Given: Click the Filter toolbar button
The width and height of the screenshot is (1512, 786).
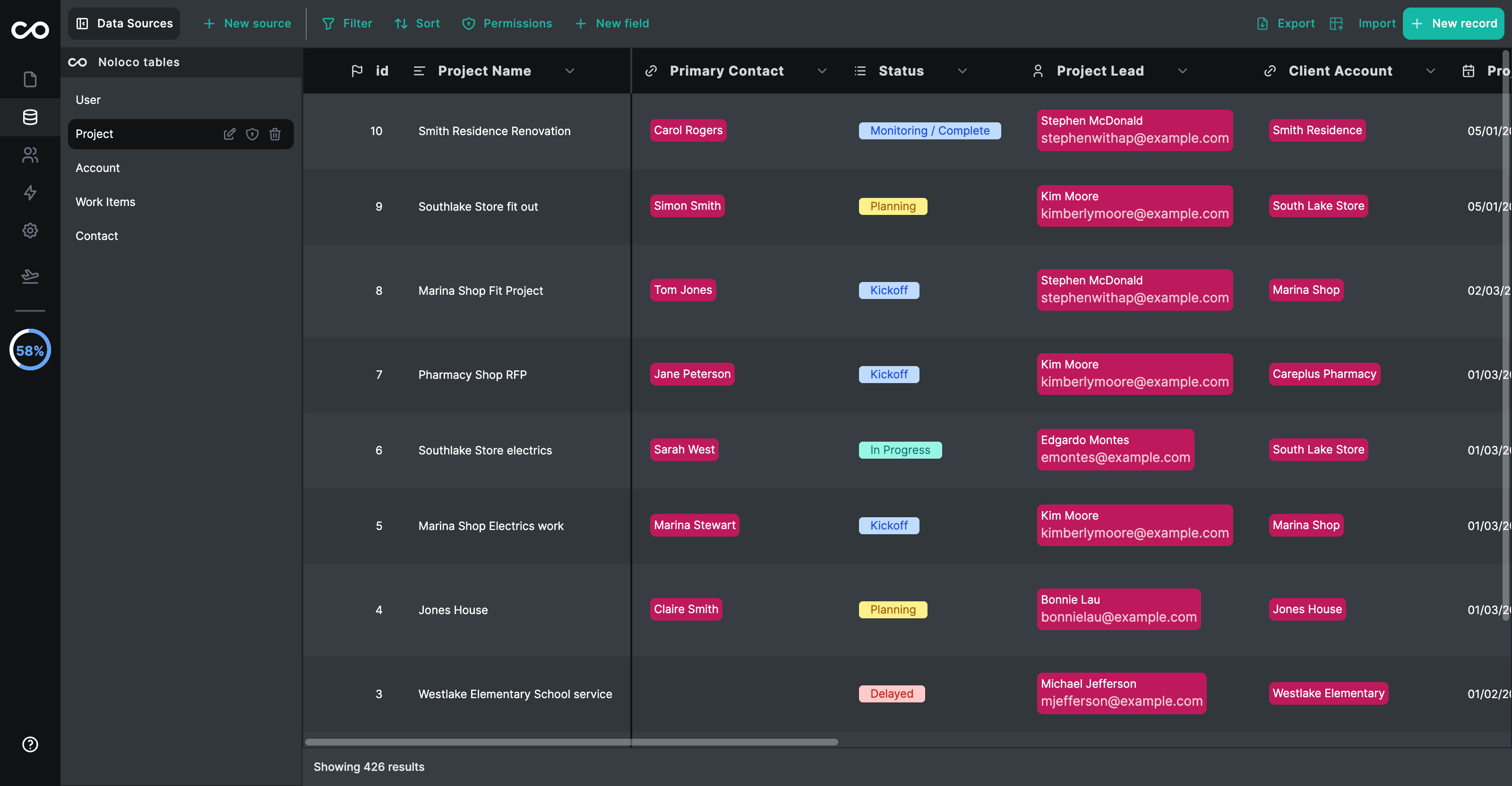Looking at the screenshot, I should click(347, 24).
